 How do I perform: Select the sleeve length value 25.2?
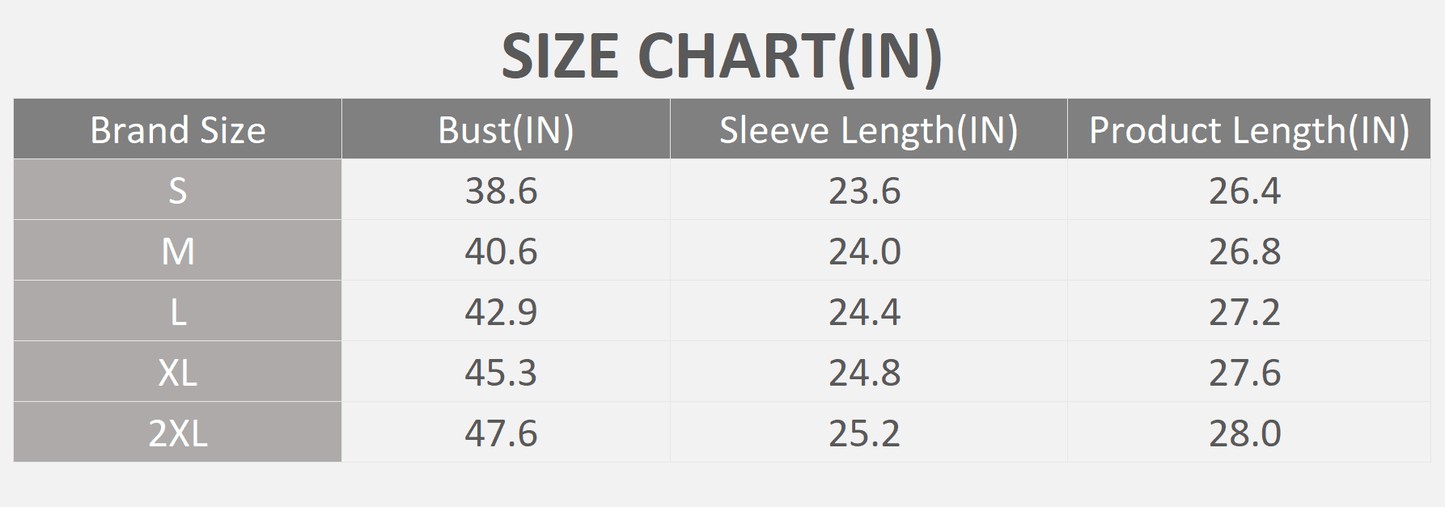(864, 433)
